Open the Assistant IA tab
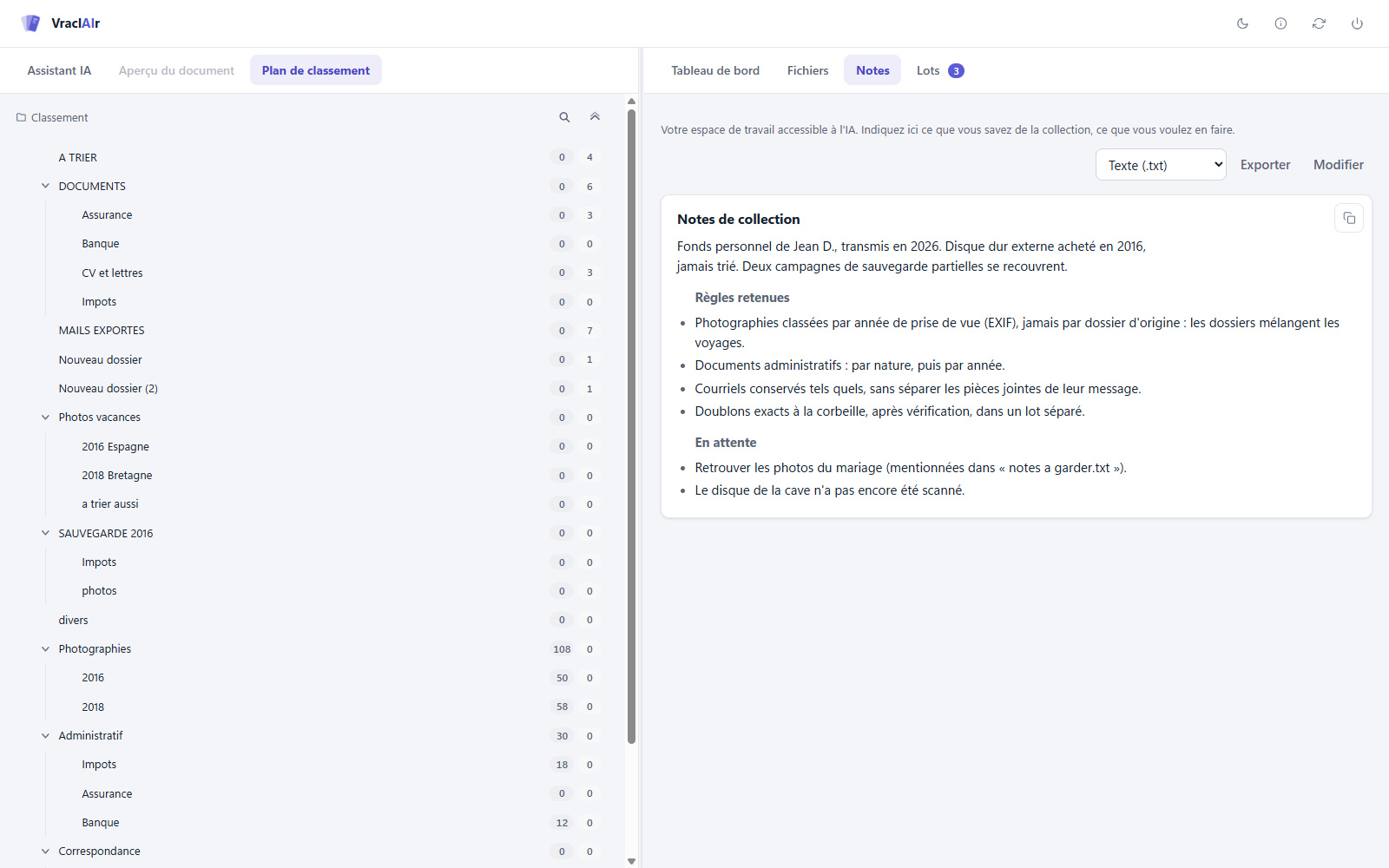The width and height of the screenshot is (1389, 868). click(x=59, y=70)
